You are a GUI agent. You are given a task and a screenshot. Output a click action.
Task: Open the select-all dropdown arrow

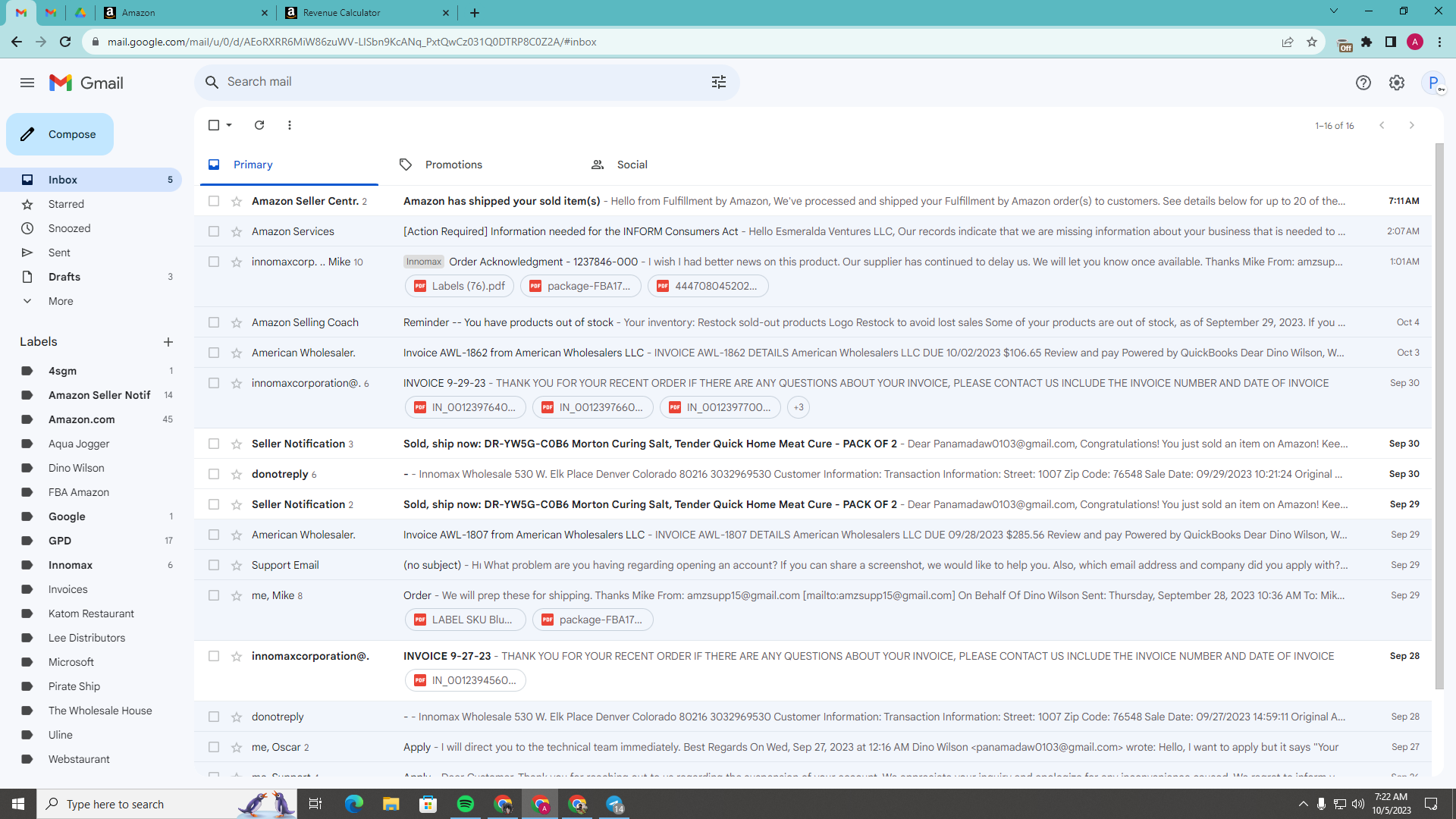(x=229, y=125)
